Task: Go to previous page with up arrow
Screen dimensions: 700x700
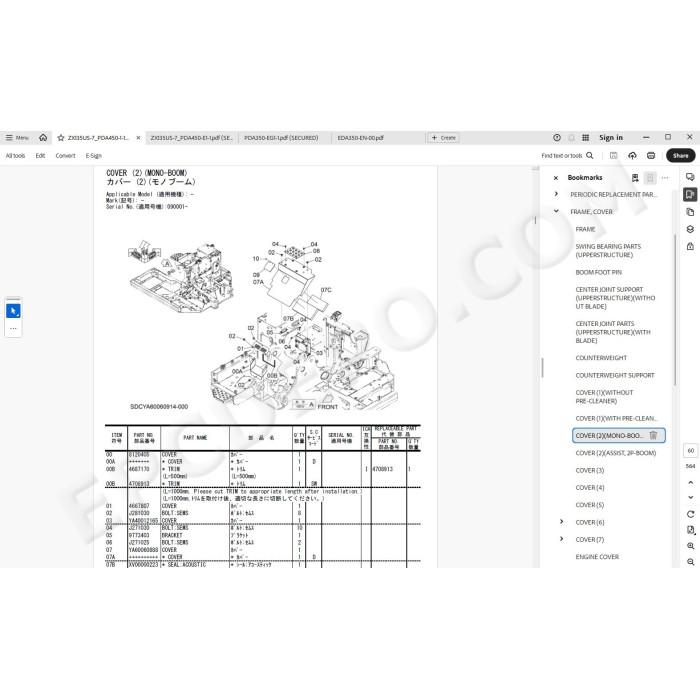Action: pos(690,483)
